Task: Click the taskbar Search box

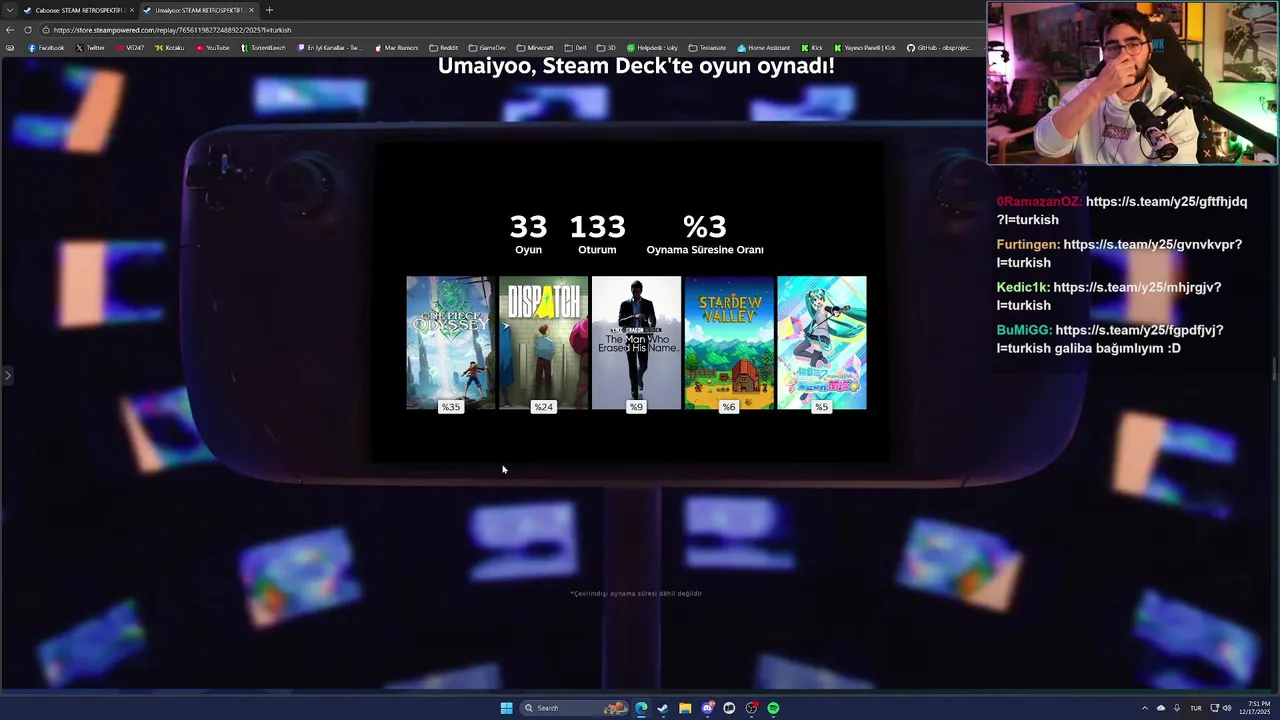Action: [x=575, y=708]
